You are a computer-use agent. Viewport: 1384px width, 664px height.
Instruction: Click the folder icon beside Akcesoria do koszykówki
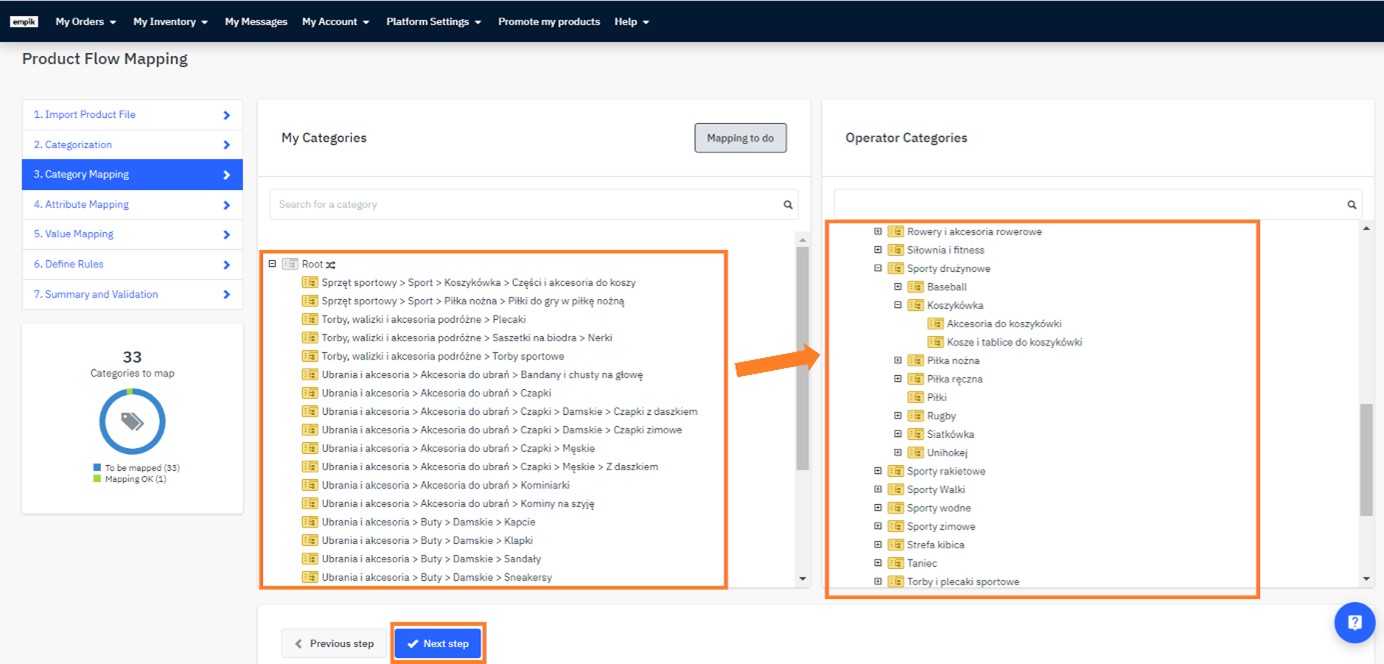coord(935,324)
